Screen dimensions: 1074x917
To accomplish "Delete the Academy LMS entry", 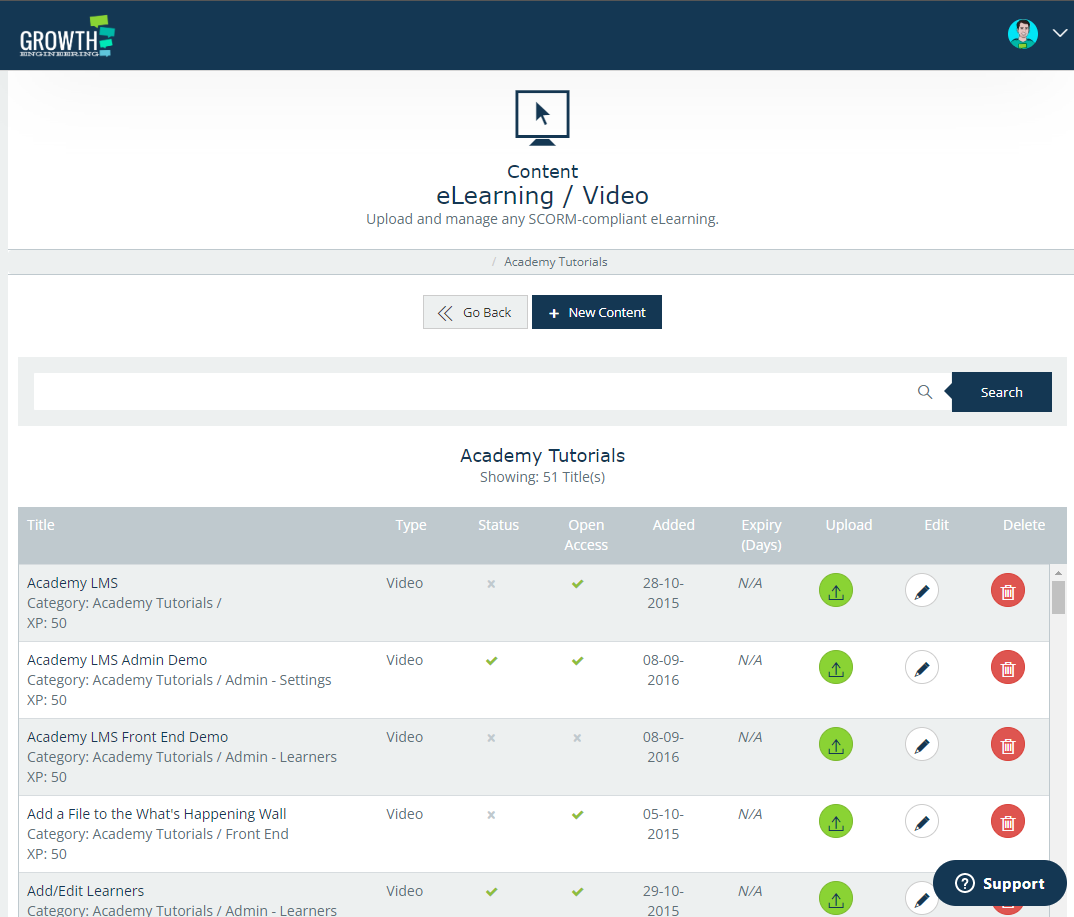I will coord(1008,591).
